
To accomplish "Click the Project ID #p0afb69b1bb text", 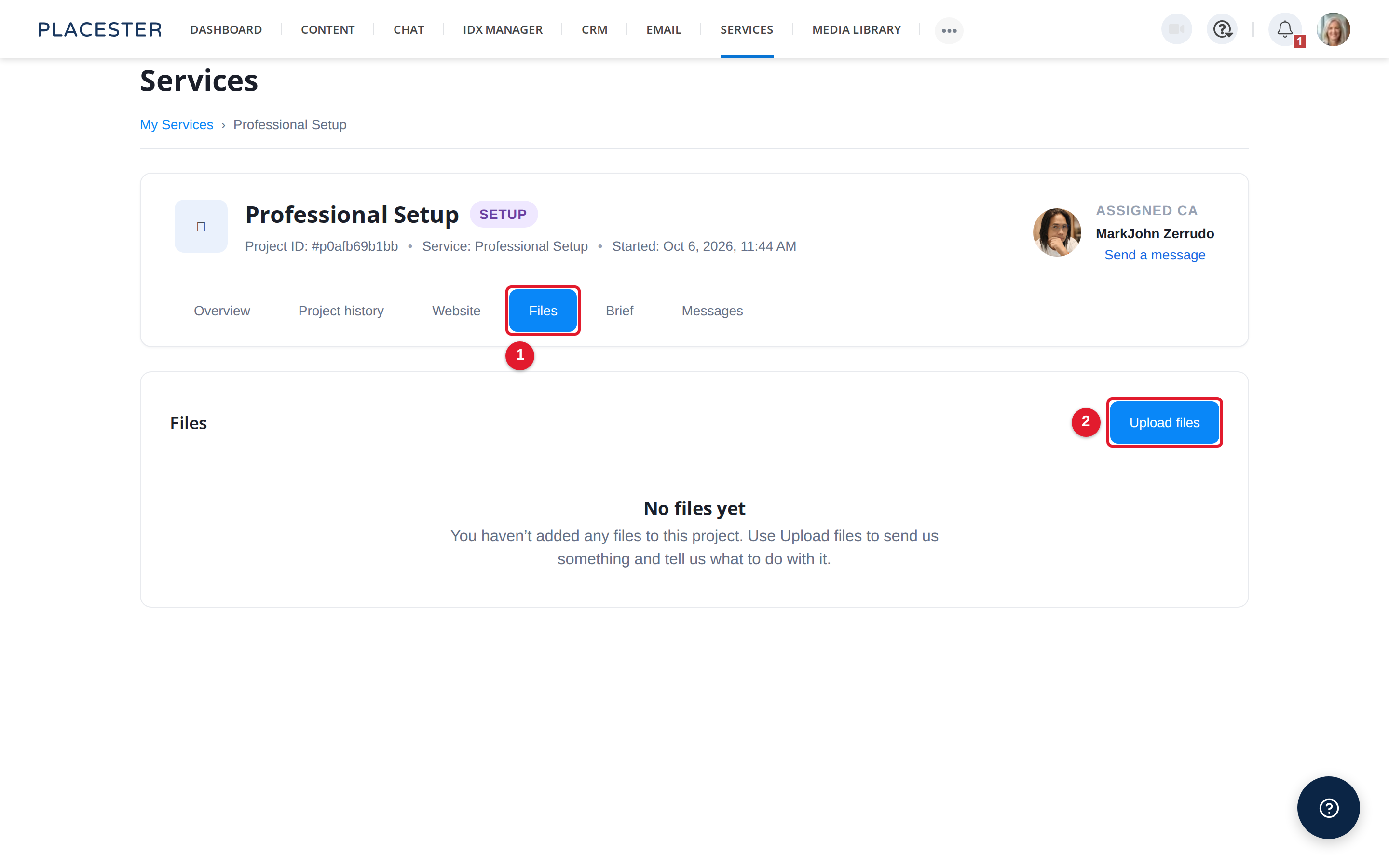I will tap(321, 246).
